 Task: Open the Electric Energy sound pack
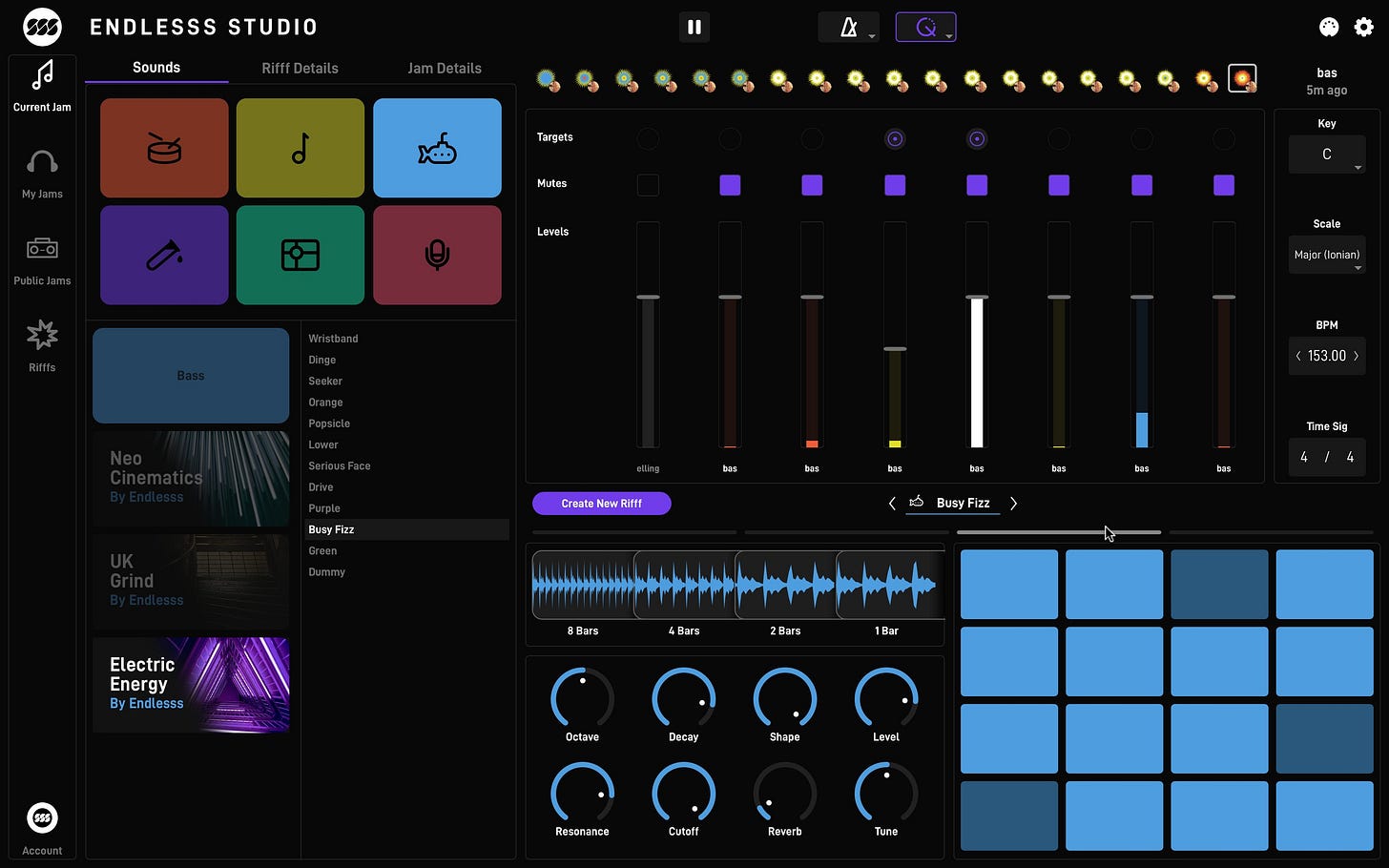click(x=191, y=685)
